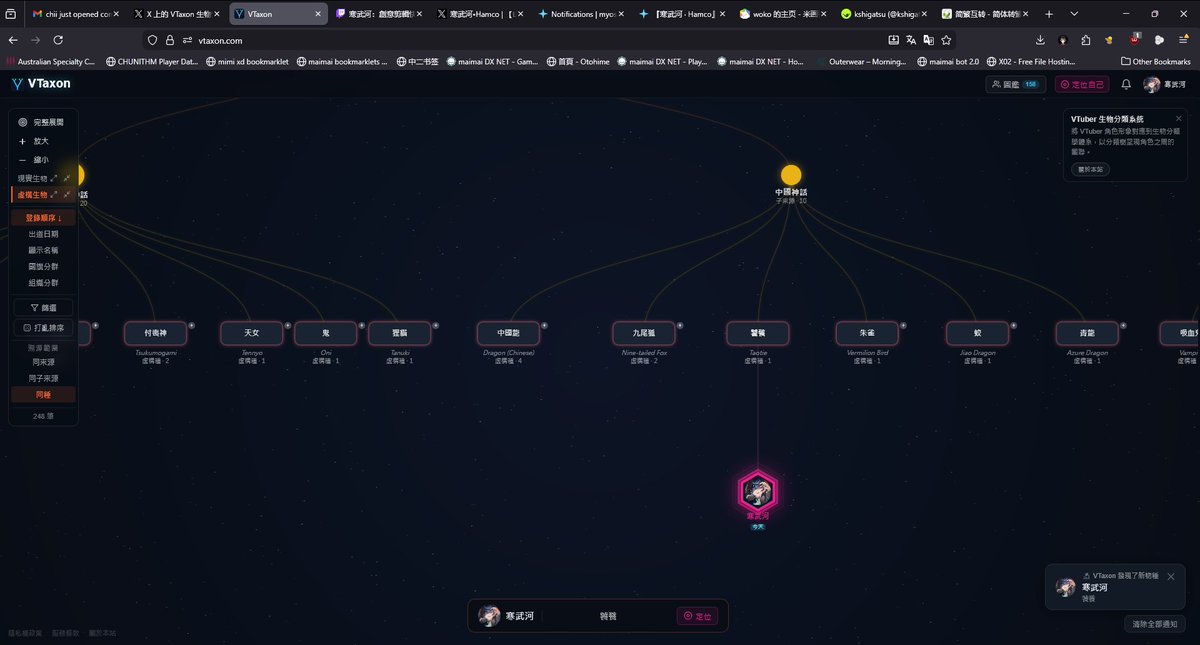The image size is (1200, 645).
Task: Select the 青龍 Azure Dragon node
Action: tap(1088, 332)
